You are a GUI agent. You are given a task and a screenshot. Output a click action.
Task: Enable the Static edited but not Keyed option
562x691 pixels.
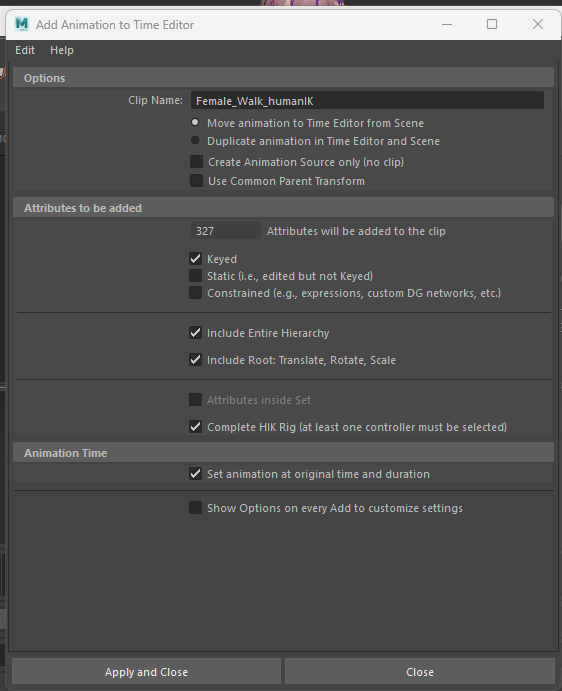tap(195, 276)
